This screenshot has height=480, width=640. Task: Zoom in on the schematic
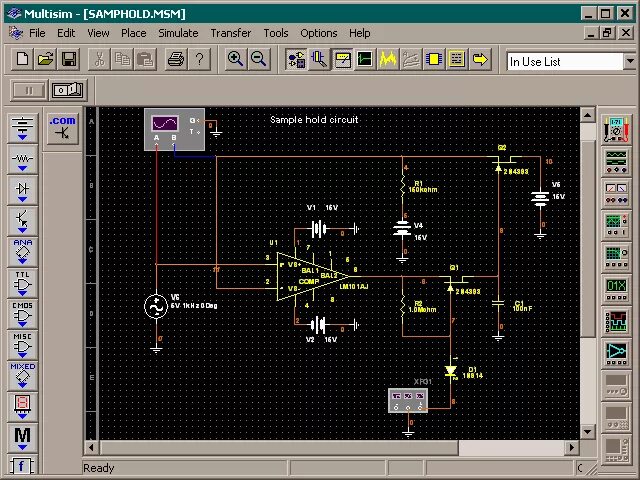[x=236, y=60]
